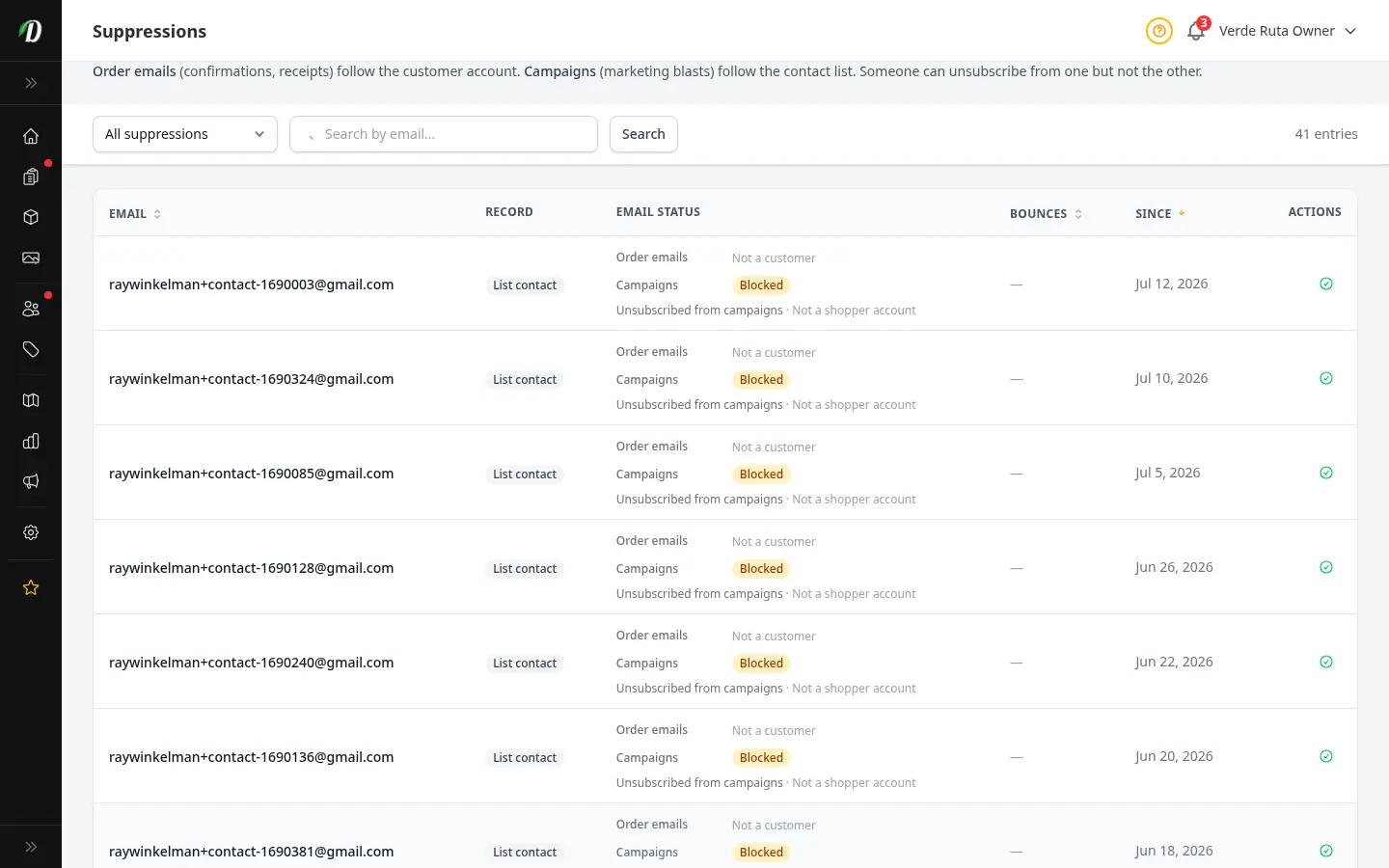Image resolution: width=1389 pixels, height=868 pixels.
Task: Click the Blocked badge in contact-1690324 row
Action: click(x=761, y=380)
